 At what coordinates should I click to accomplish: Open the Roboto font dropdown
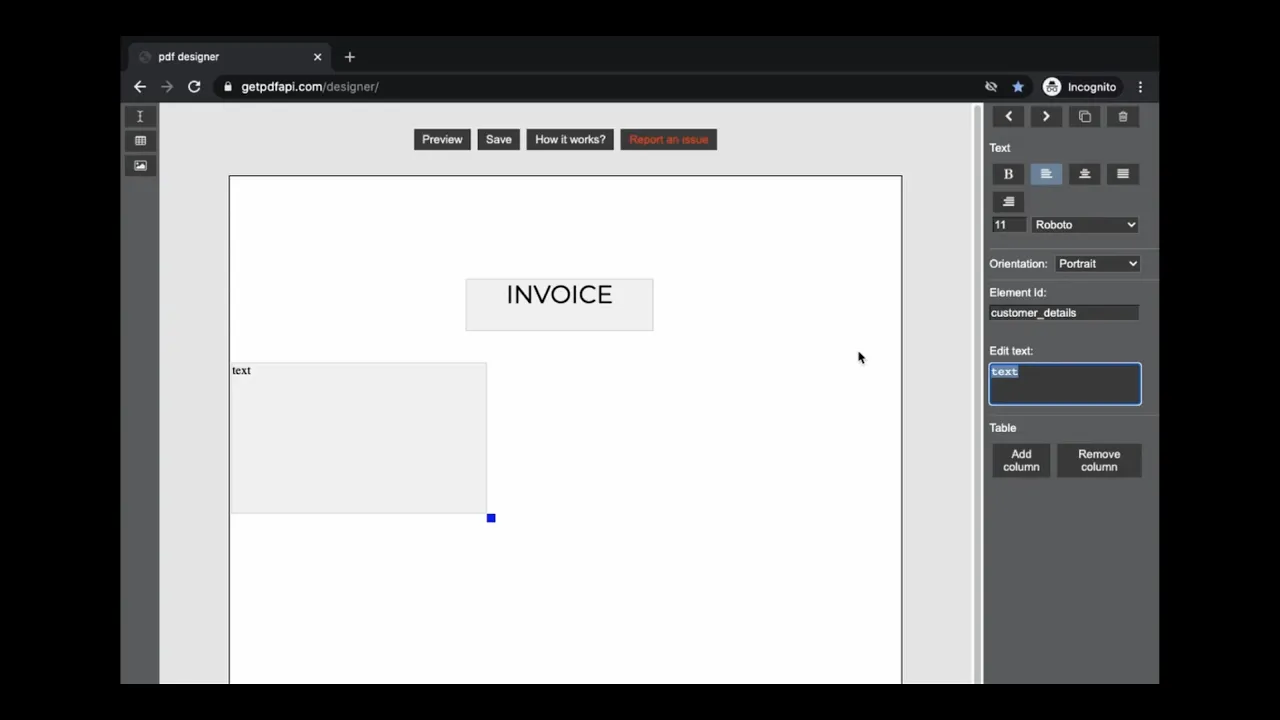click(x=1085, y=225)
